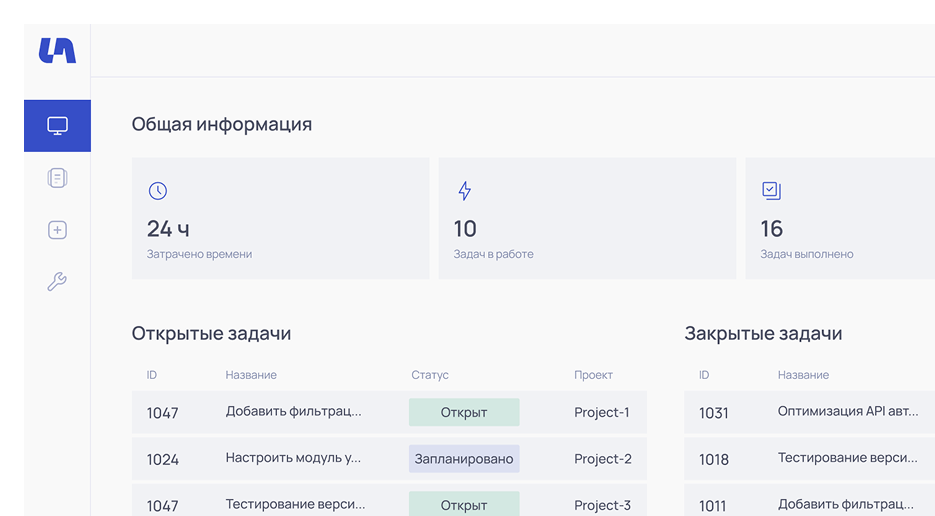Open task 'Добавить фильтрац...' in open tasks
The height and width of the screenshot is (516, 935).
point(293,411)
